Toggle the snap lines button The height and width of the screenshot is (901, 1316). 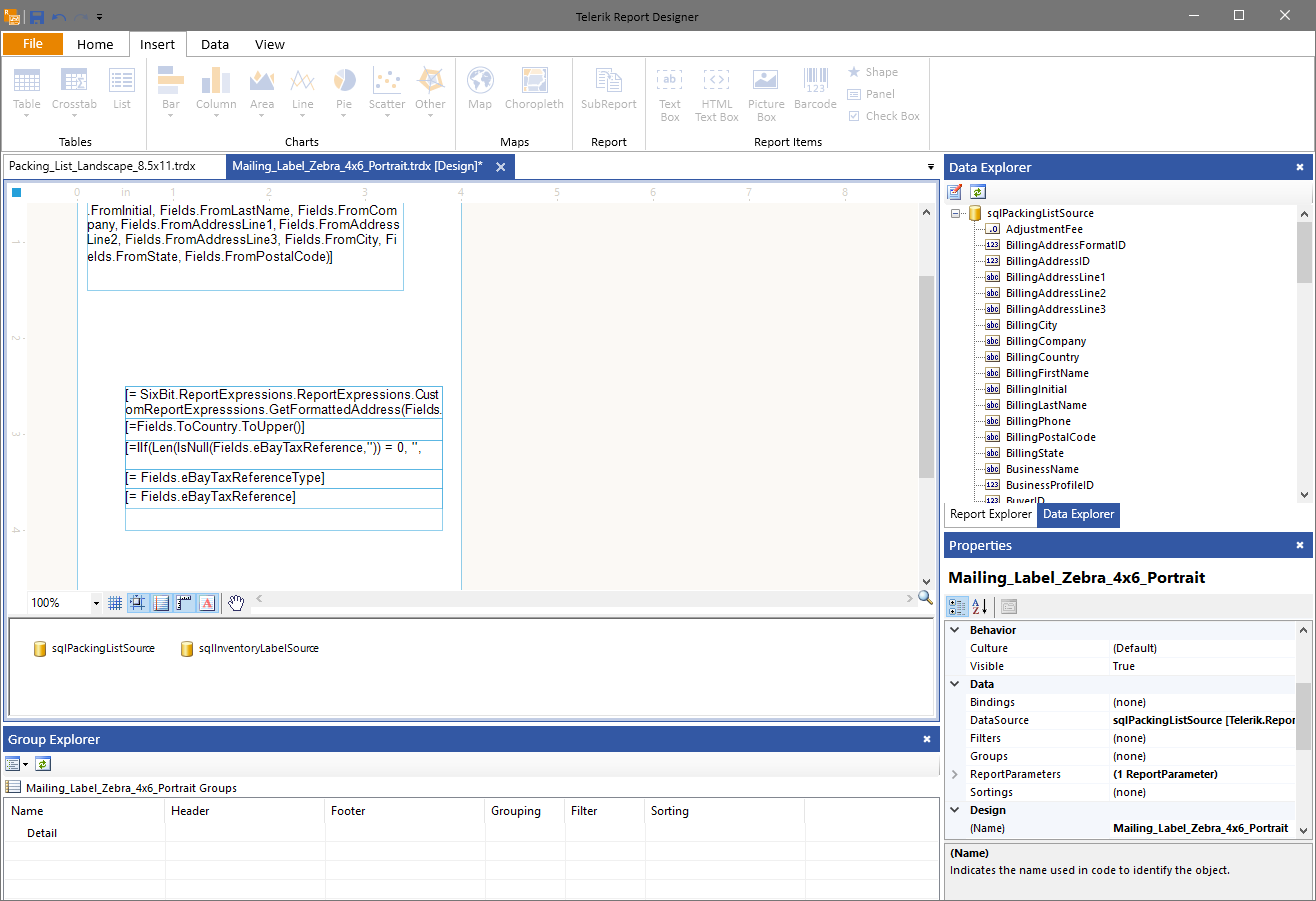161,603
